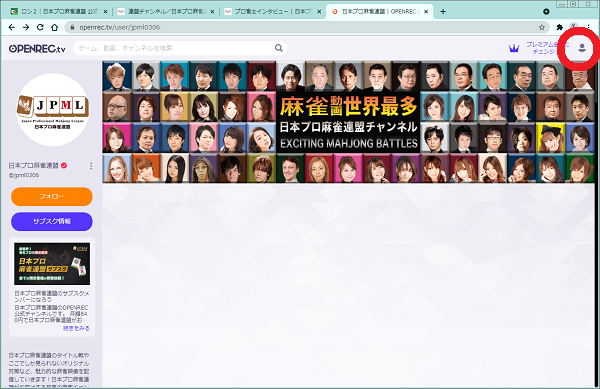The width and height of the screenshot is (600, 389).
Task: Bookmark this page with the star icon
Action: click(x=541, y=27)
